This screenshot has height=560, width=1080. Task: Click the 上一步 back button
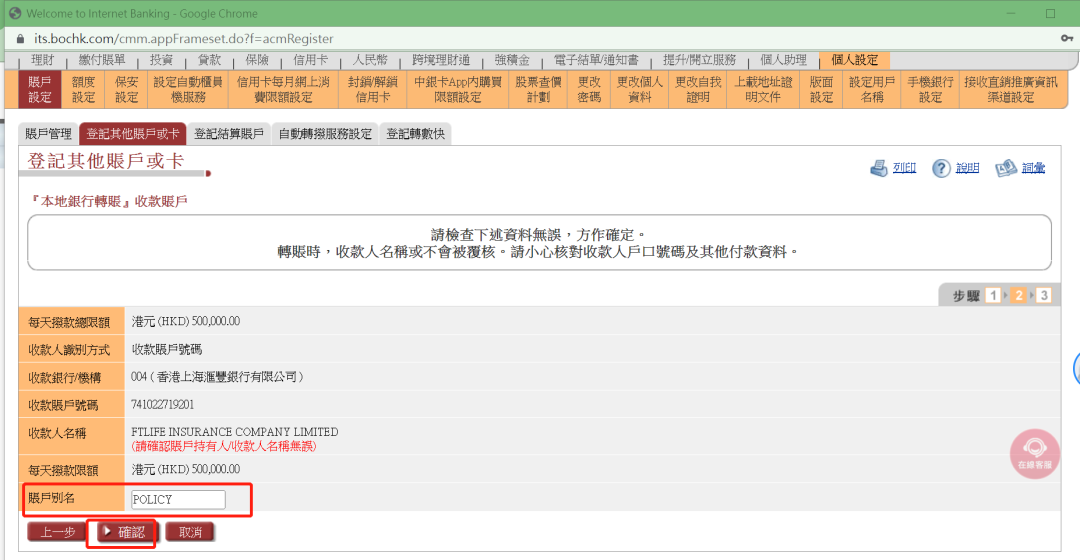57,532
